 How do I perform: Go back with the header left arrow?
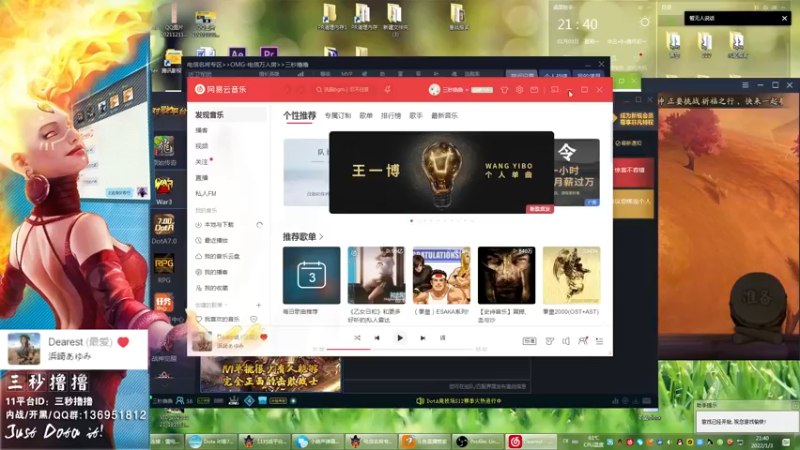click(x=287, y=90)
